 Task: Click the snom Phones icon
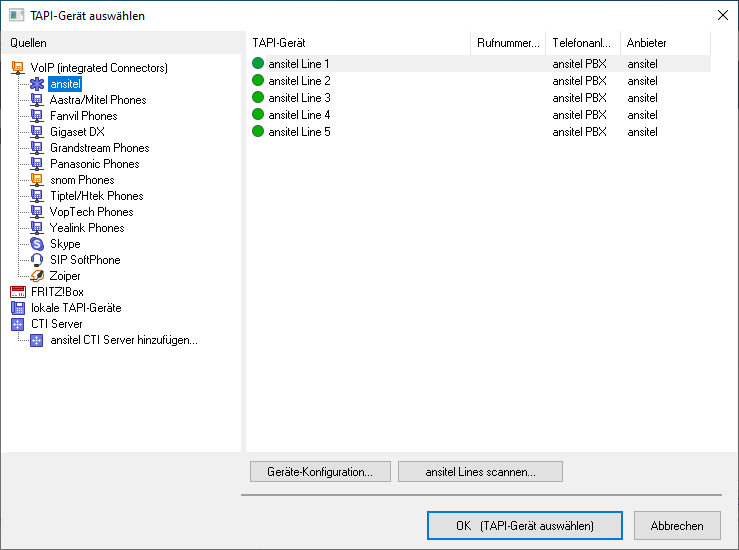coord(37,180)
